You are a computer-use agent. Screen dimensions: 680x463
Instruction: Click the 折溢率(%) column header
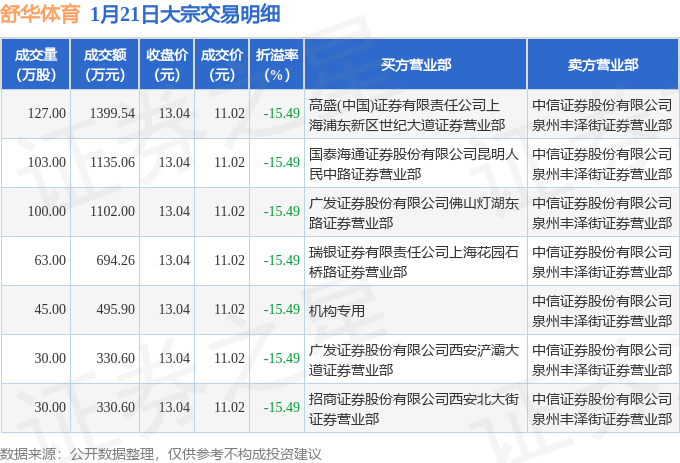click(x=277, y=64)
